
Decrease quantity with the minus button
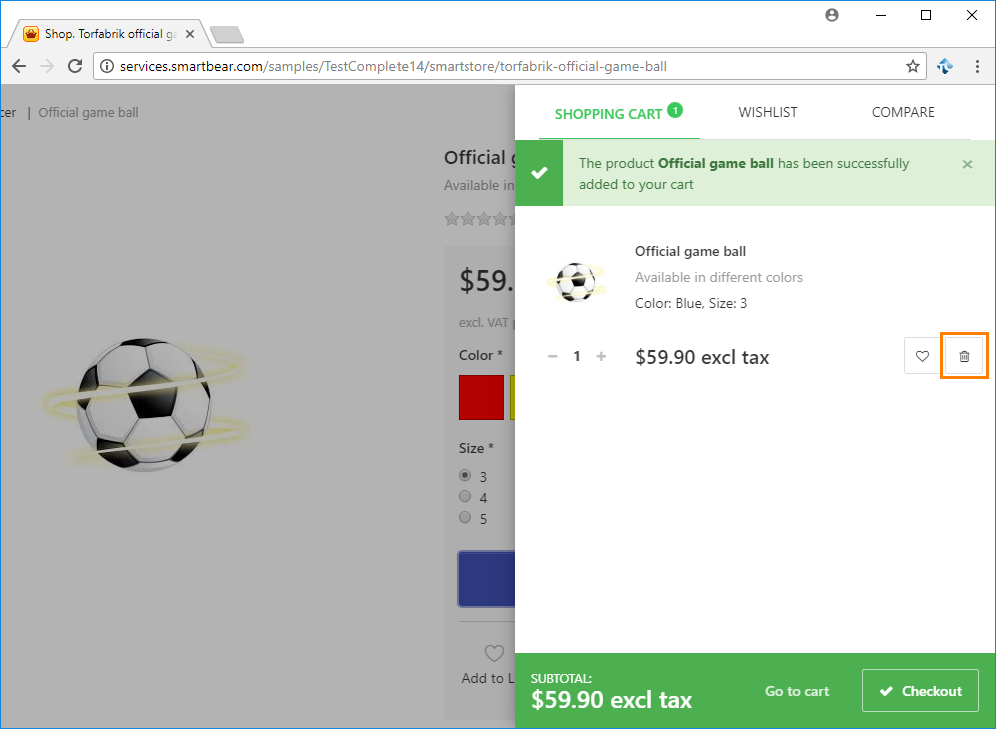tap(553, 356)
